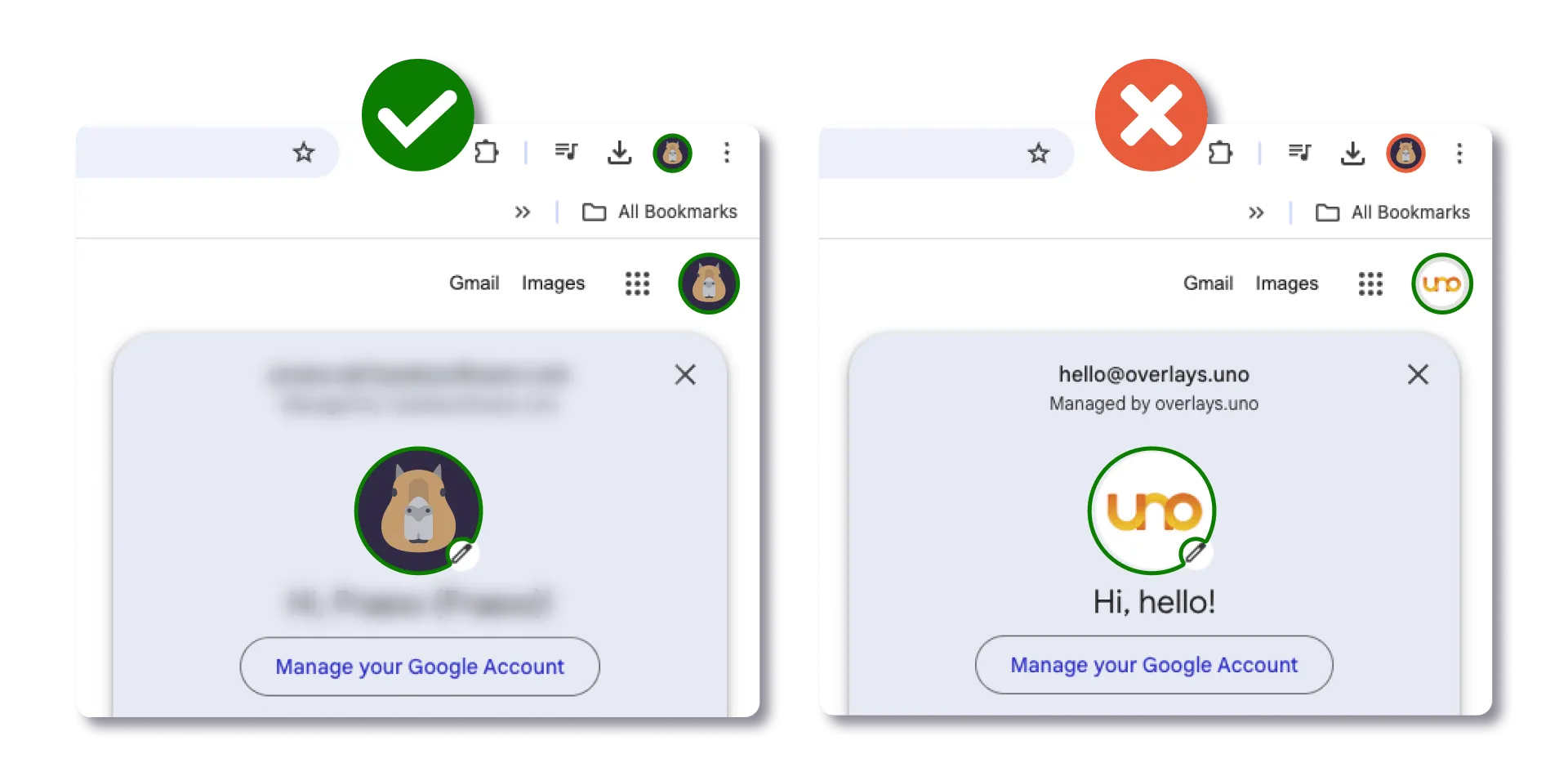Expand hidden bookmarks chevron in right browser

[x=1256, y=213]
